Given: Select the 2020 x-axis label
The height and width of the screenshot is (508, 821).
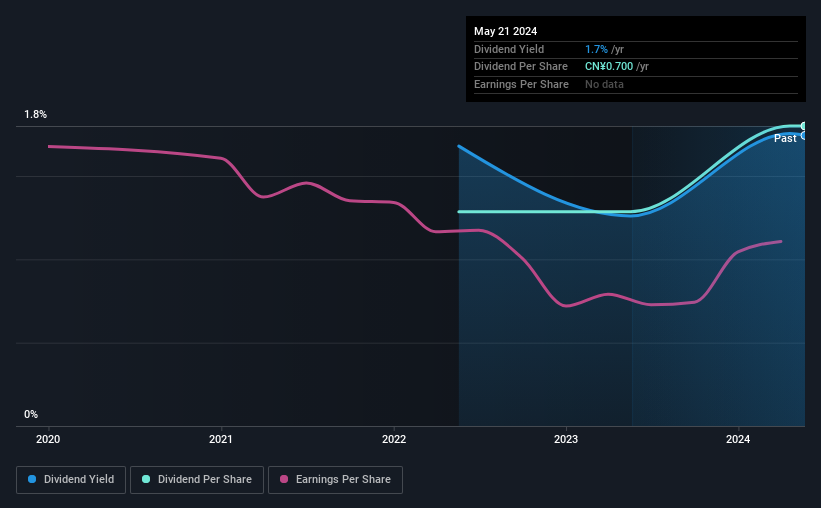Looking at the screenshot, I should point(48,439).
